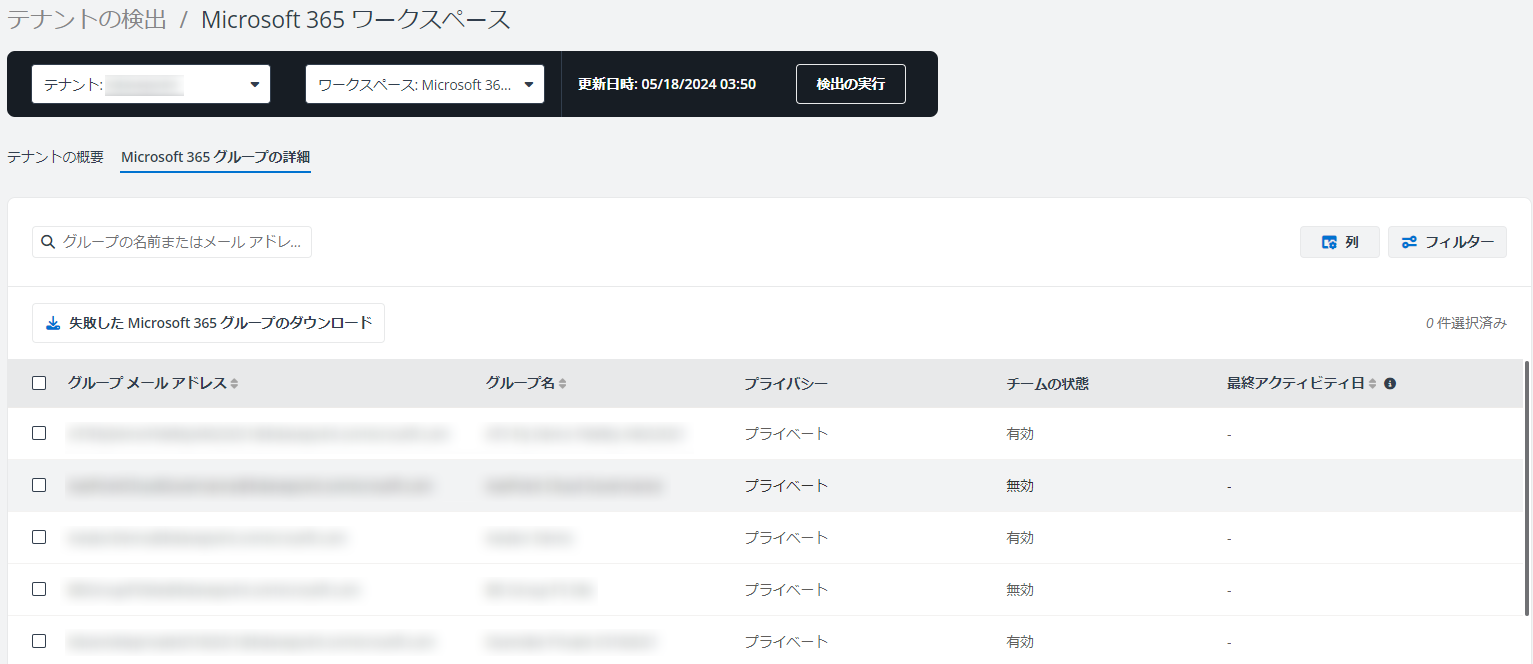Open the テナント dropdown

151,84
